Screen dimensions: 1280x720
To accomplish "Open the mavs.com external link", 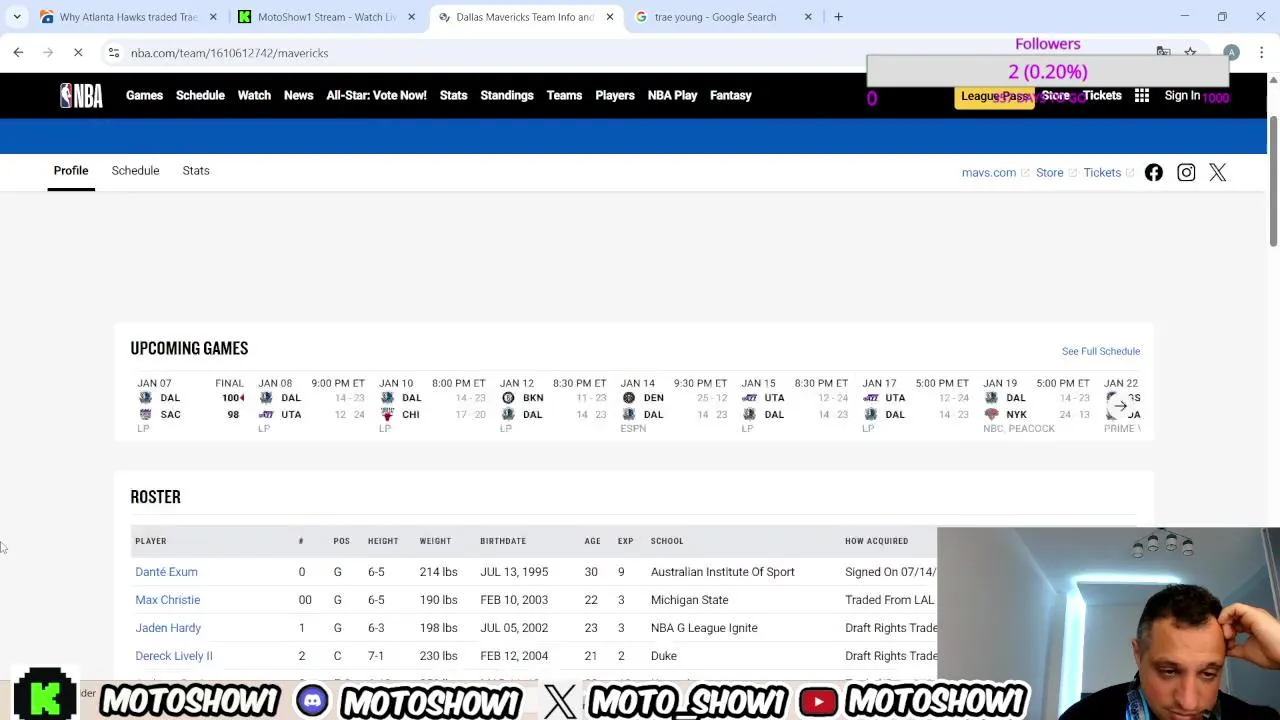I will [989, 172].
